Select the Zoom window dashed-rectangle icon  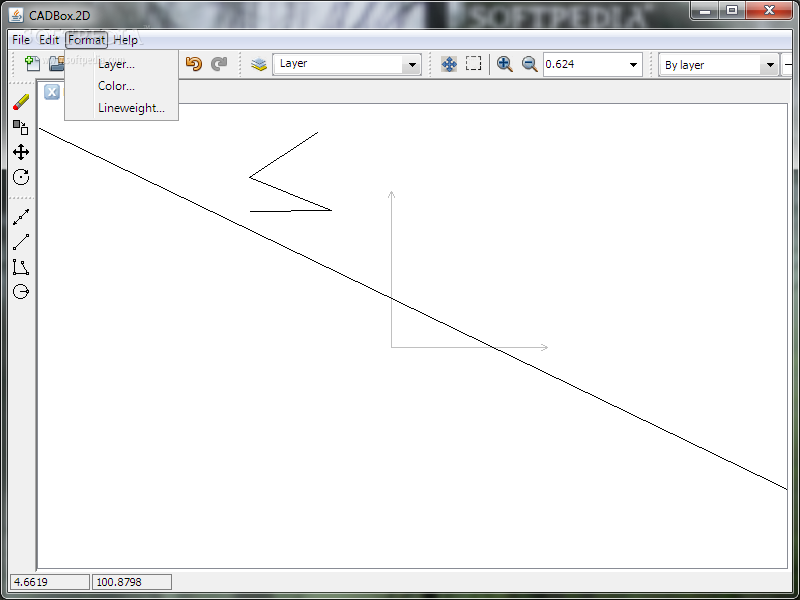coord(473,63)
